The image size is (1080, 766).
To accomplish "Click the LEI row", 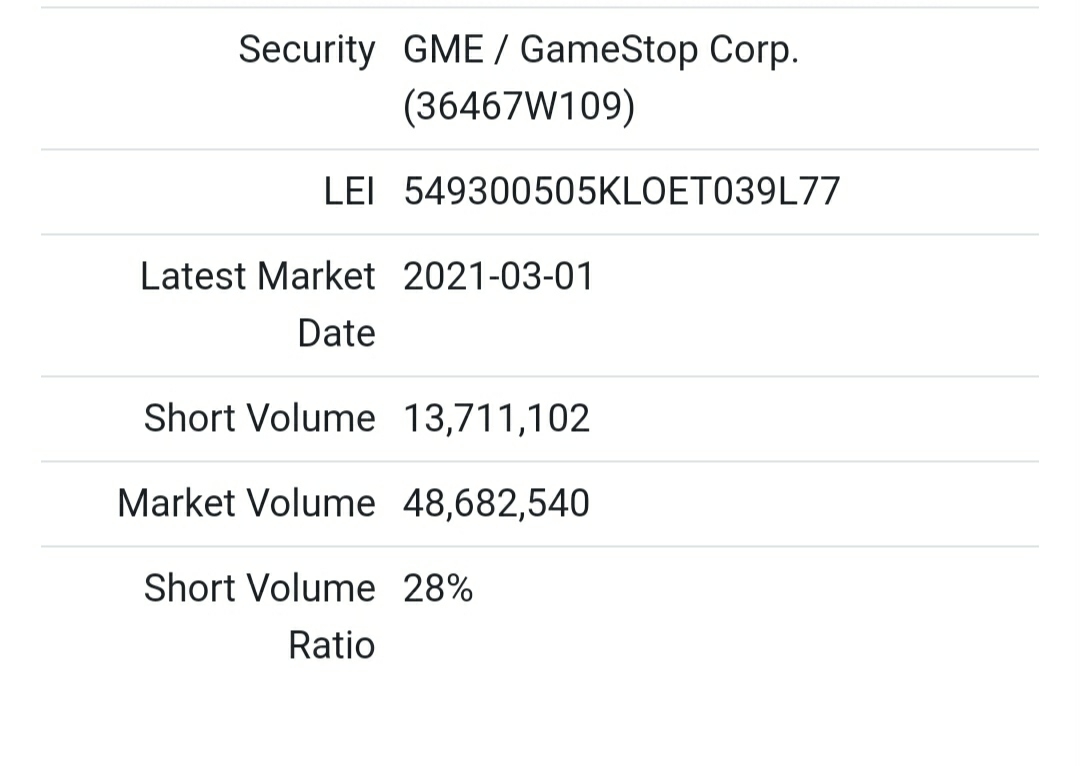I will coord(540,192).
